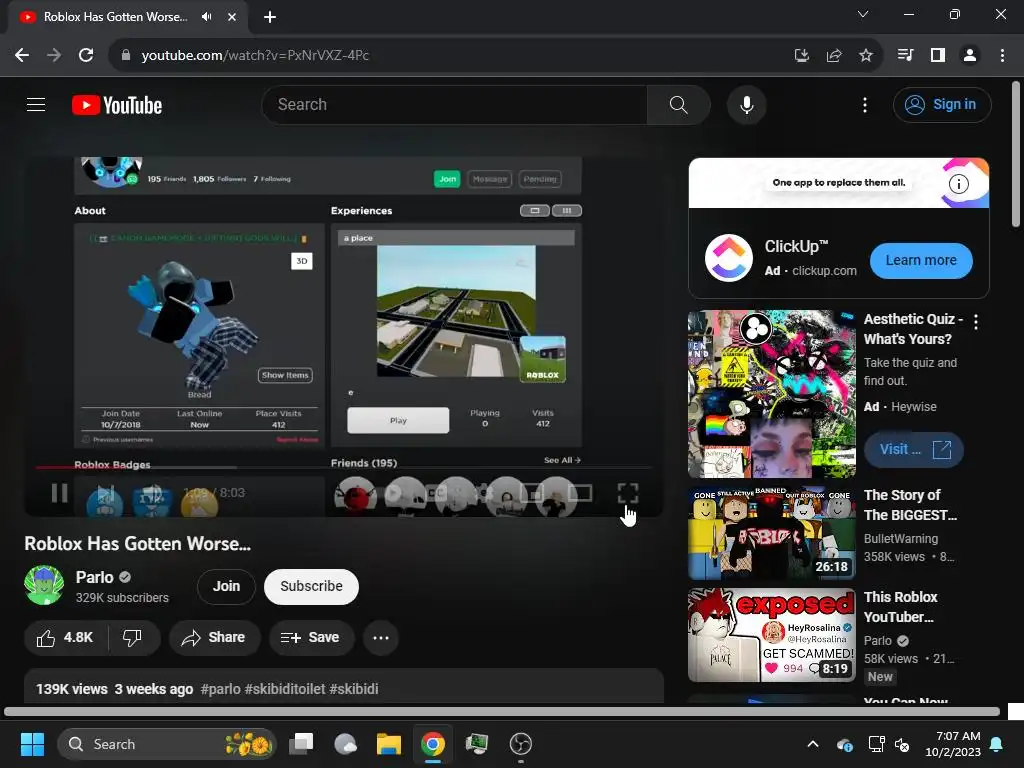Toggle Chrome side panel

(938, 56)
